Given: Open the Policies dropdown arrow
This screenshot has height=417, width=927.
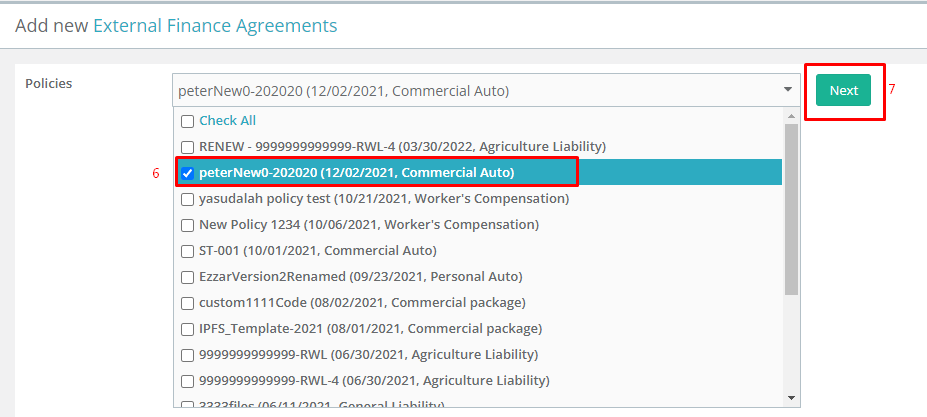Looking at the screenshot, I should point(787,90).
